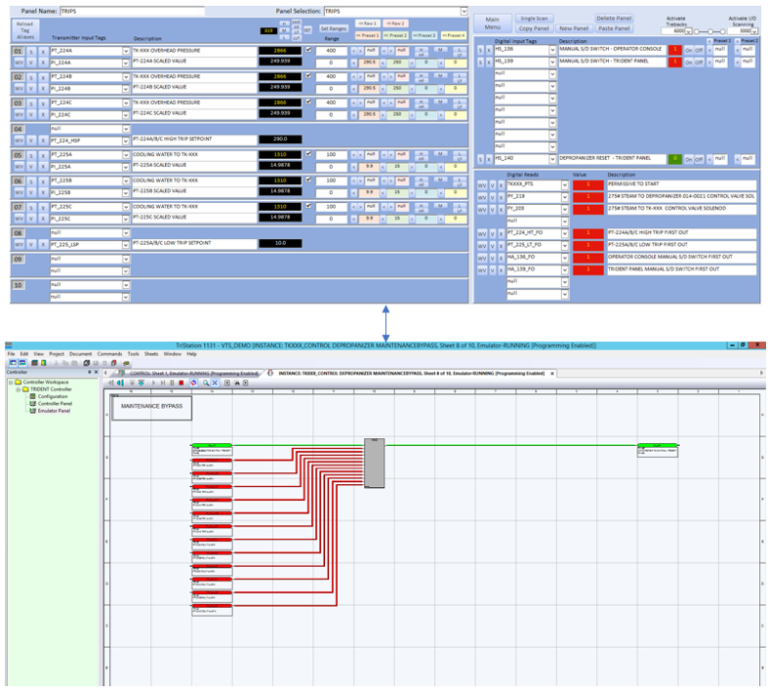Click the Copy Panel button
768x689 pixels.
(x=534, y=28)
